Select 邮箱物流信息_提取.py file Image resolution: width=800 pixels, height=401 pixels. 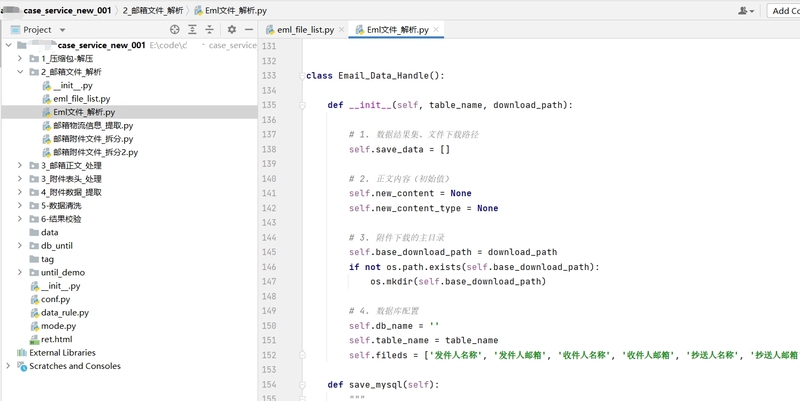click(x=93, y=125)
